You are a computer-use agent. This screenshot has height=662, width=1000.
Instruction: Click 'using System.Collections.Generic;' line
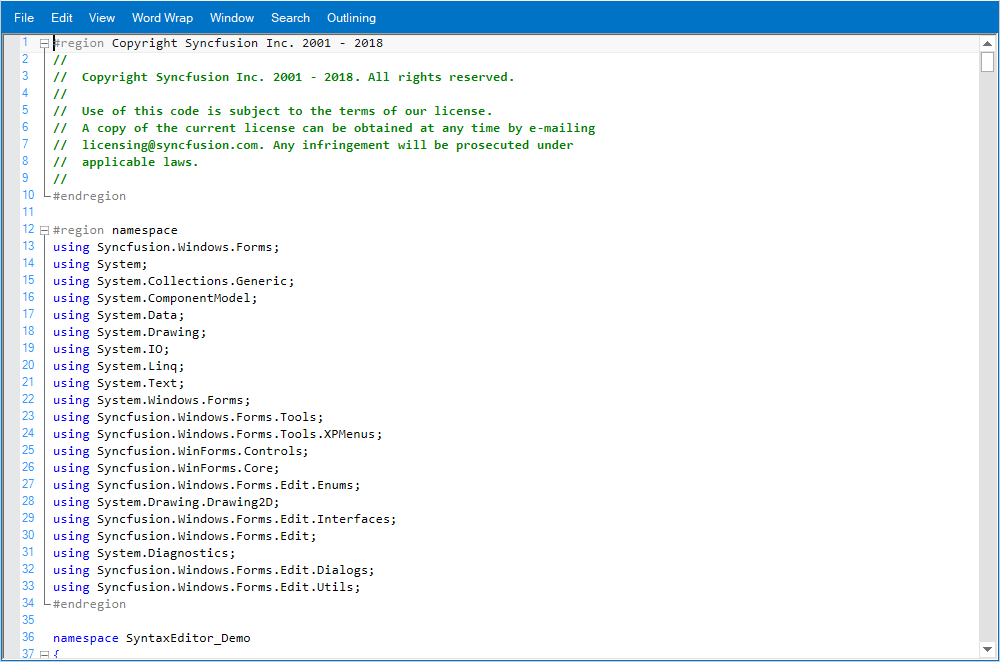pos(173,281)
